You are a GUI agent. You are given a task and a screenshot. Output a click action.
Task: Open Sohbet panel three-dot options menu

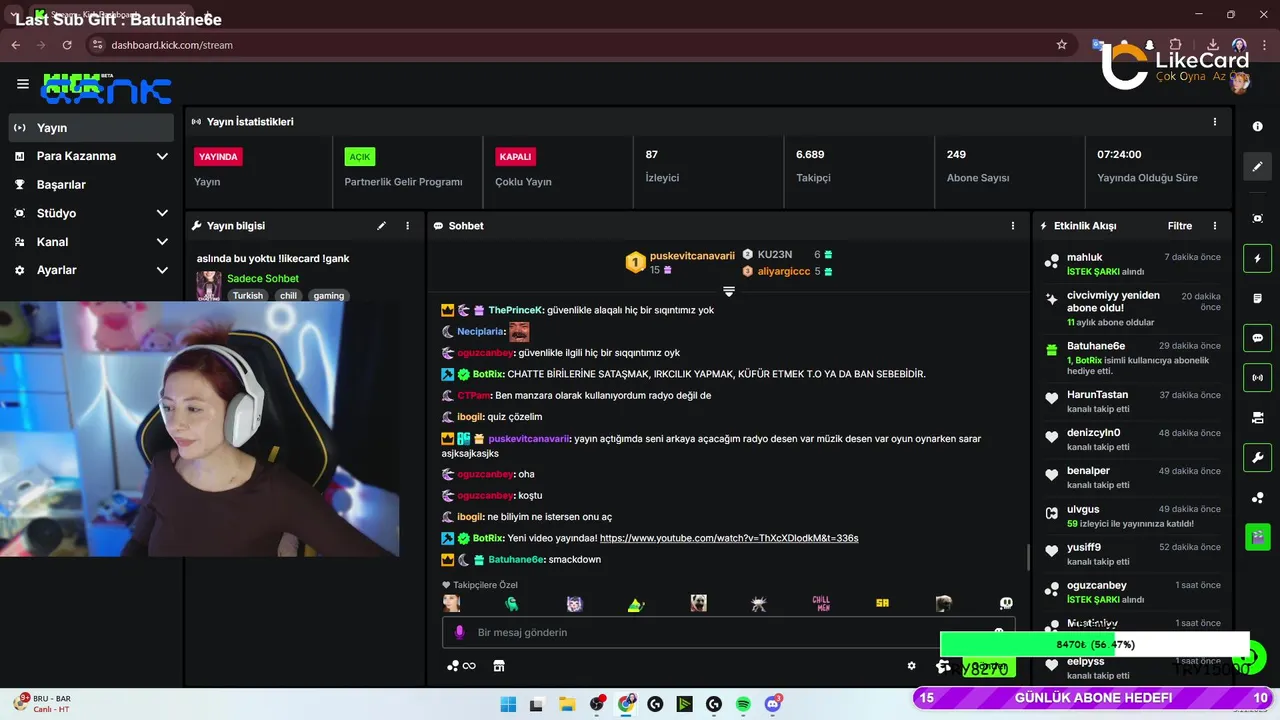tap(1012, 226)
